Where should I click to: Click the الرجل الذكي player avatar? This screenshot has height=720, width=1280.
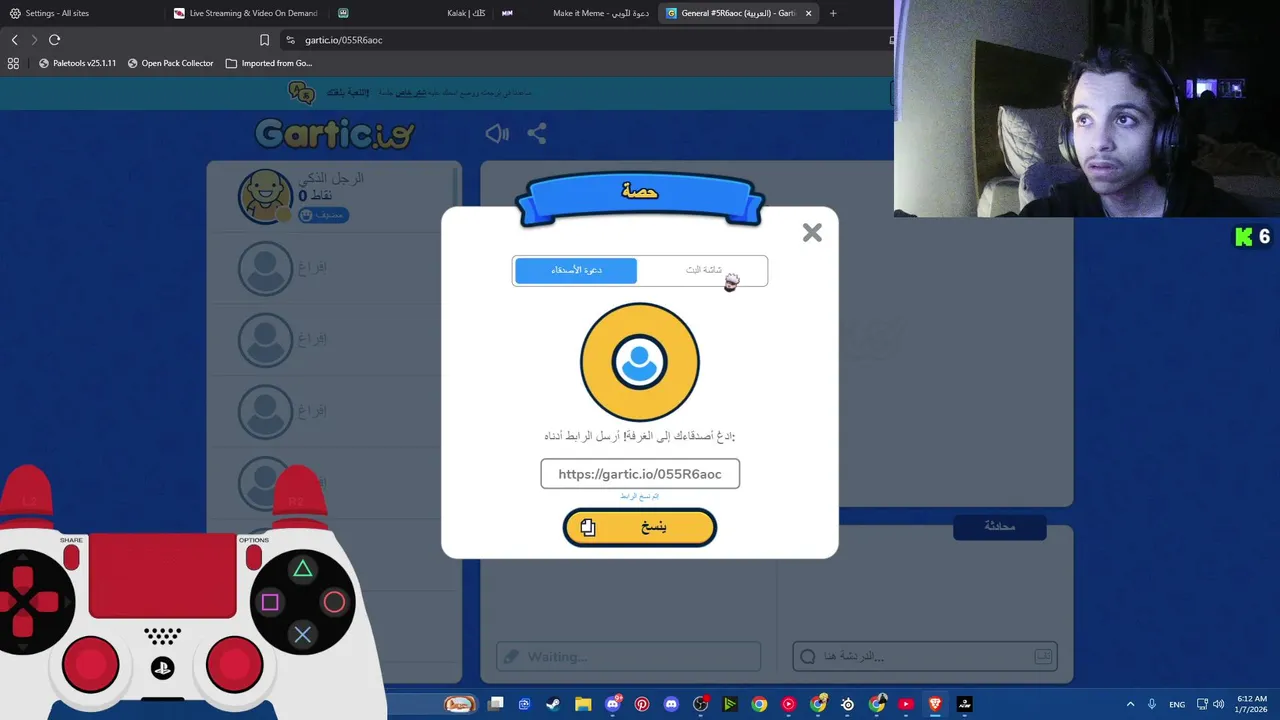click(265, 196)
